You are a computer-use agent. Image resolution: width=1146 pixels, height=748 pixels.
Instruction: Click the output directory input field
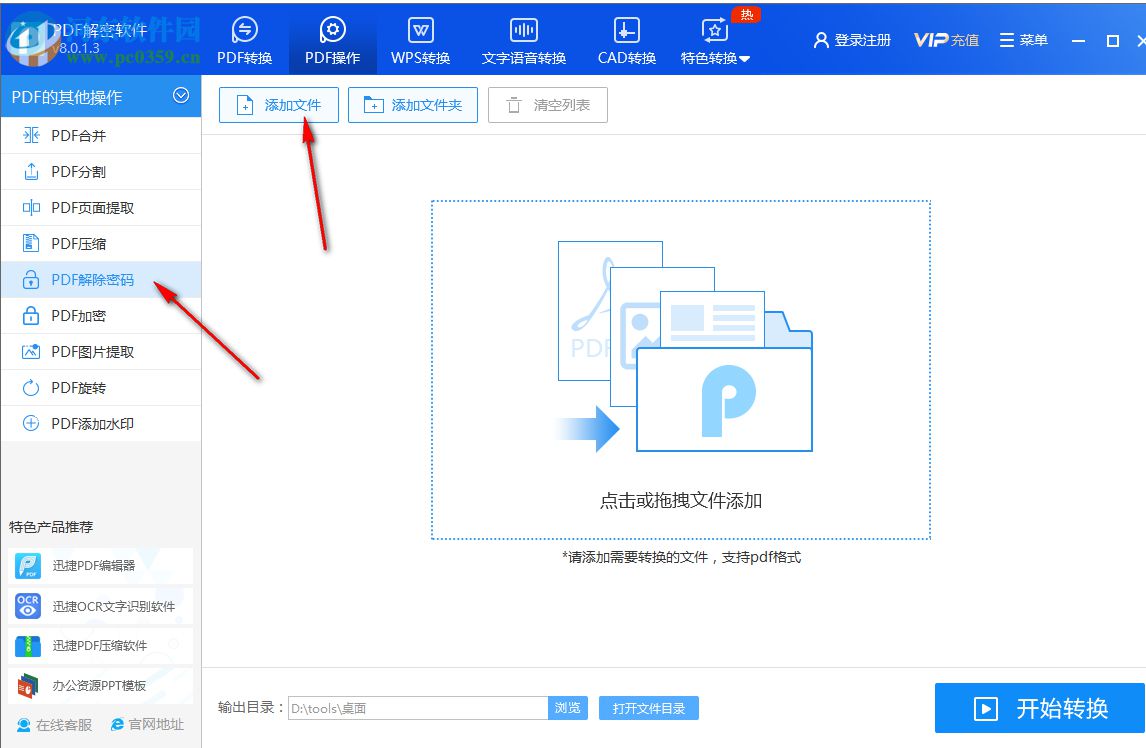coord(420,707)
